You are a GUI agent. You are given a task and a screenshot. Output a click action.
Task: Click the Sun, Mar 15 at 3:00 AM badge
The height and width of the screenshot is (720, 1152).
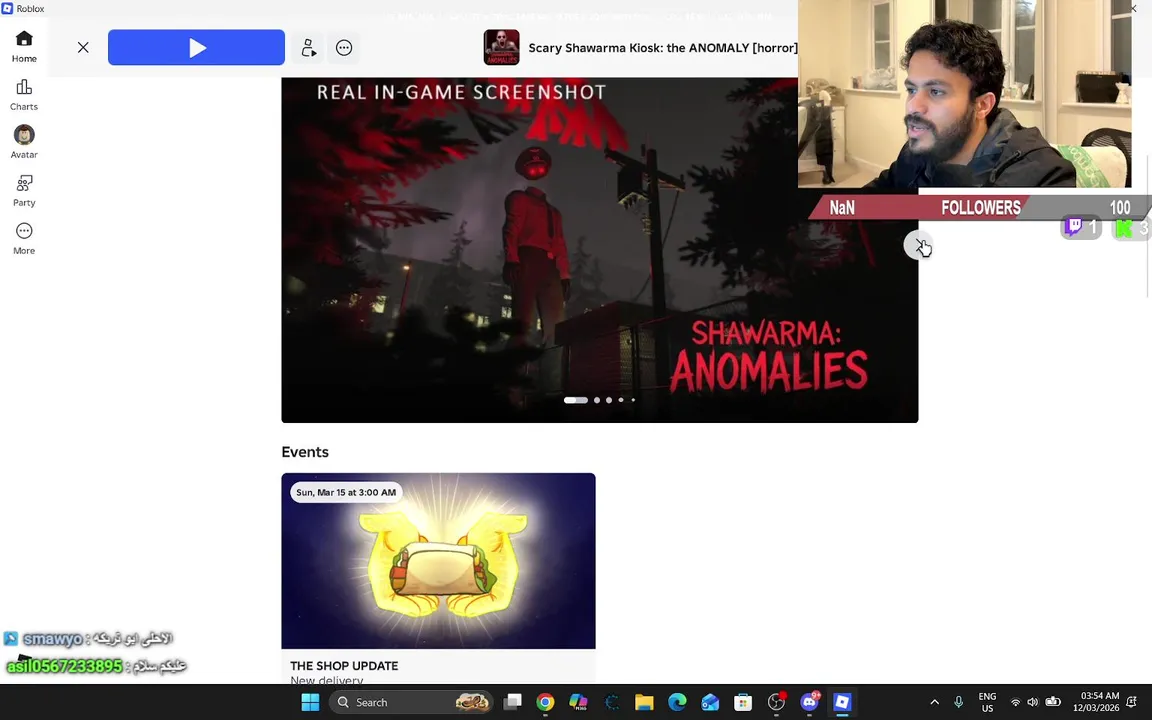click(346, 492)
